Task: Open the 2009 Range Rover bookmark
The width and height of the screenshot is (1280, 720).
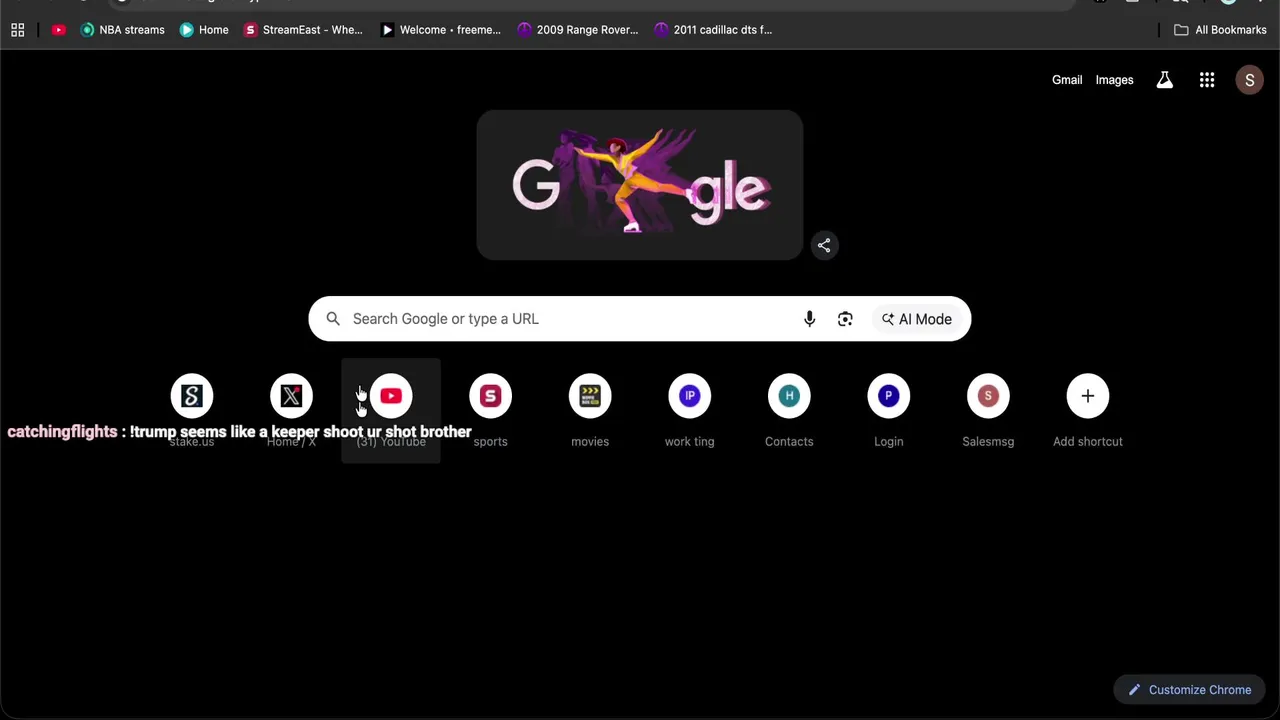Action: coord(578,30)
